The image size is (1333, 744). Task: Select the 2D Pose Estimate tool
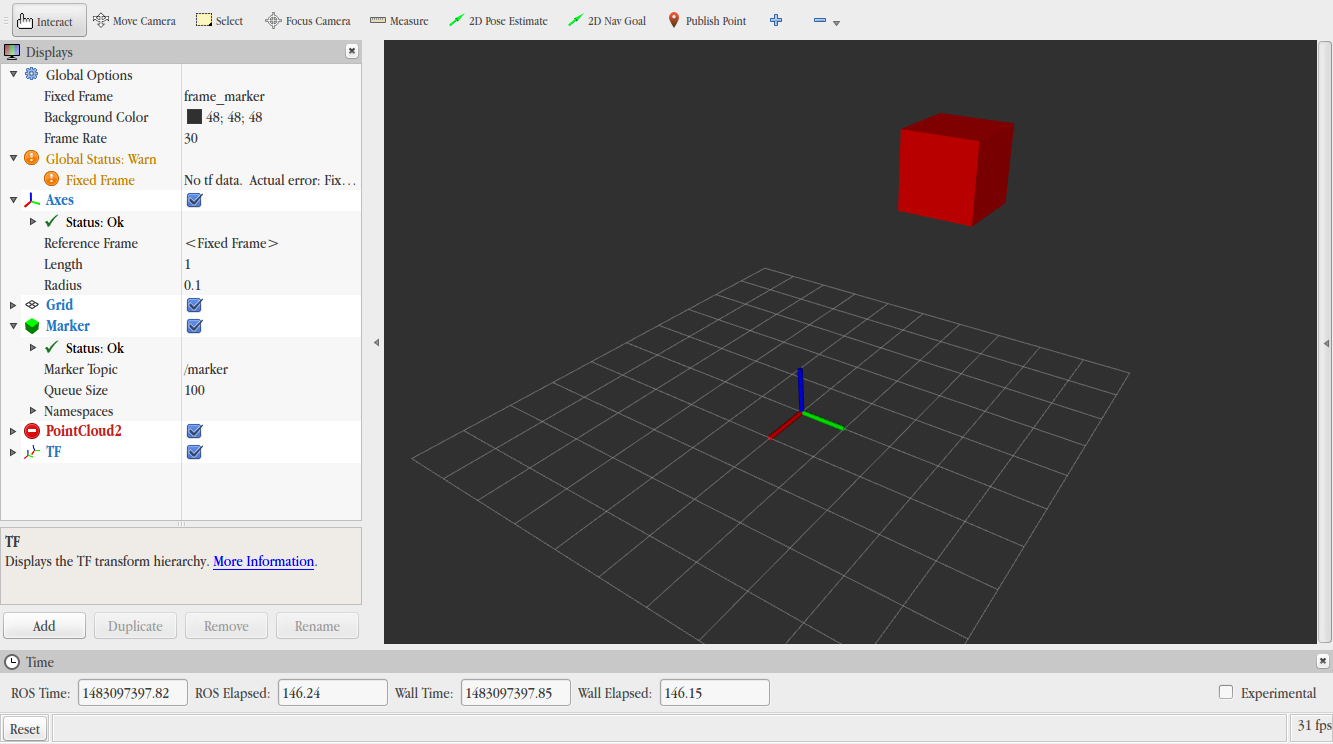(x=498, y=21)
